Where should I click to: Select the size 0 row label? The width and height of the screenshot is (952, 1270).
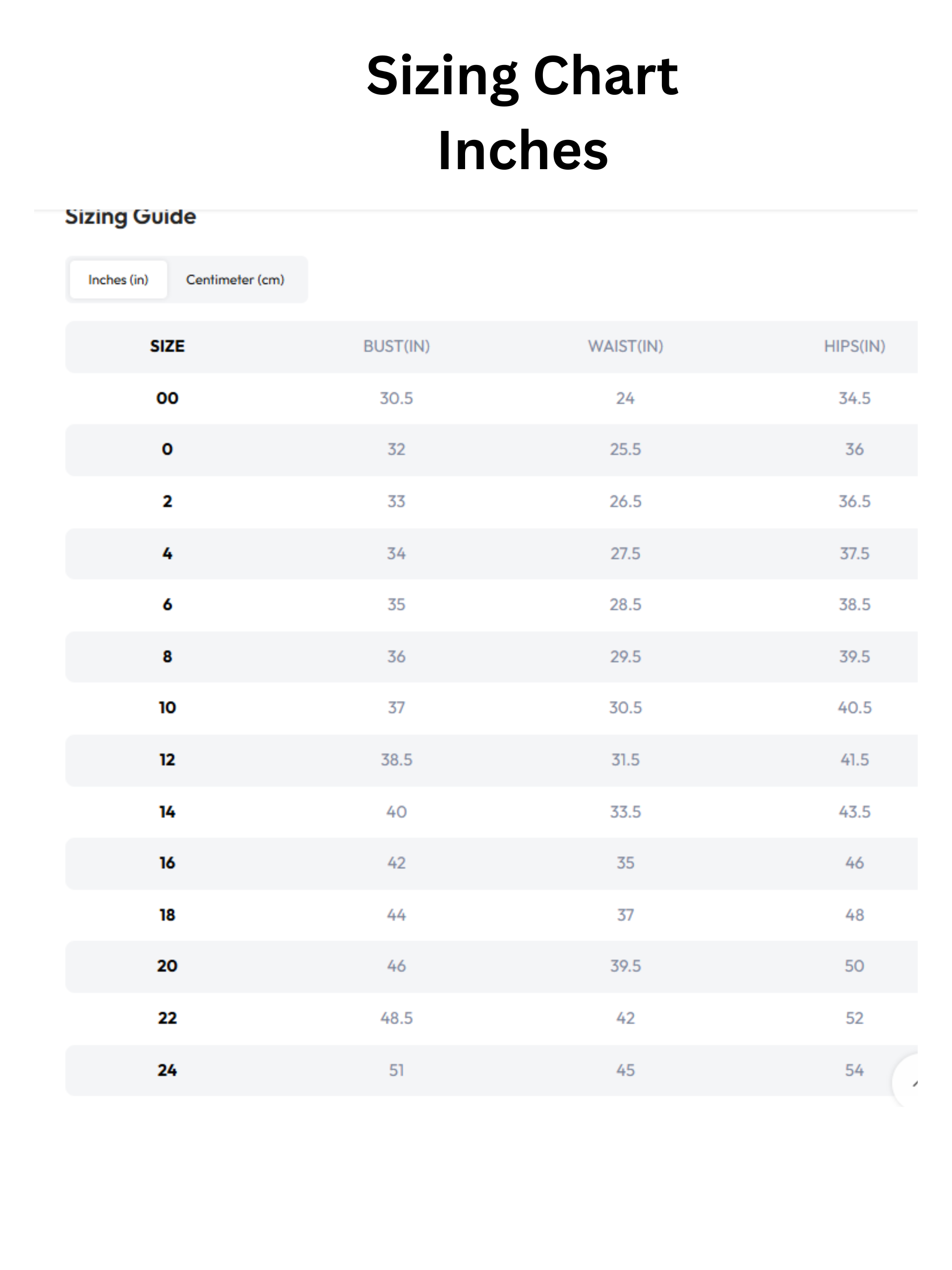pos(167,449)
